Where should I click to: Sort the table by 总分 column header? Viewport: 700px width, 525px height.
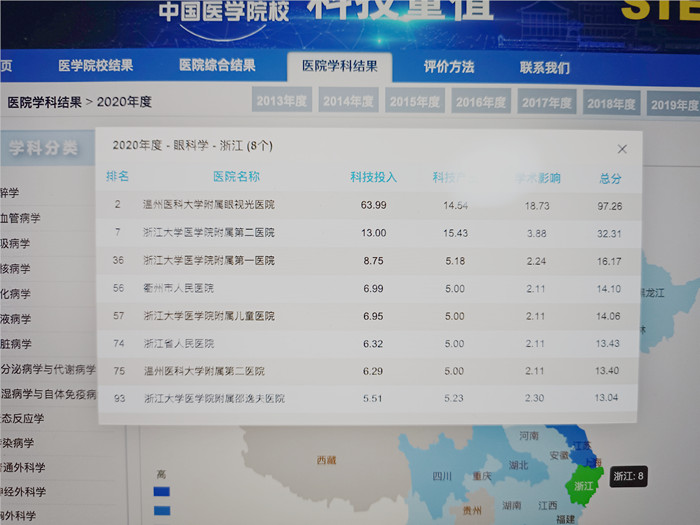(x=610, y=179)
